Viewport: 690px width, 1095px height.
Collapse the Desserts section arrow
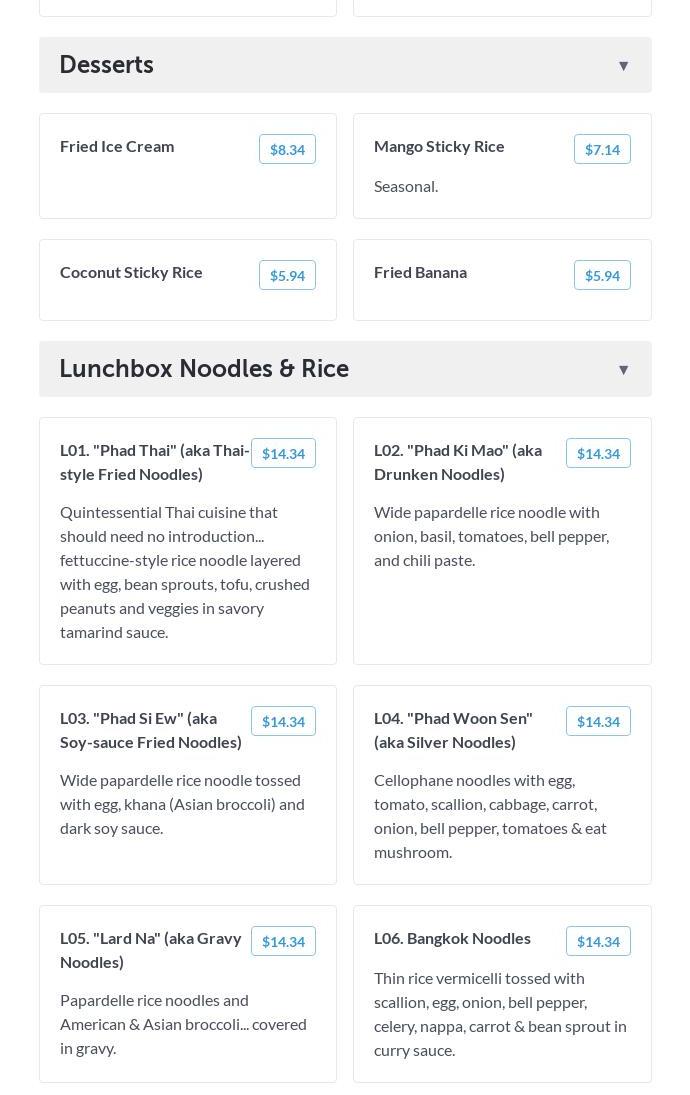point(623,66)
